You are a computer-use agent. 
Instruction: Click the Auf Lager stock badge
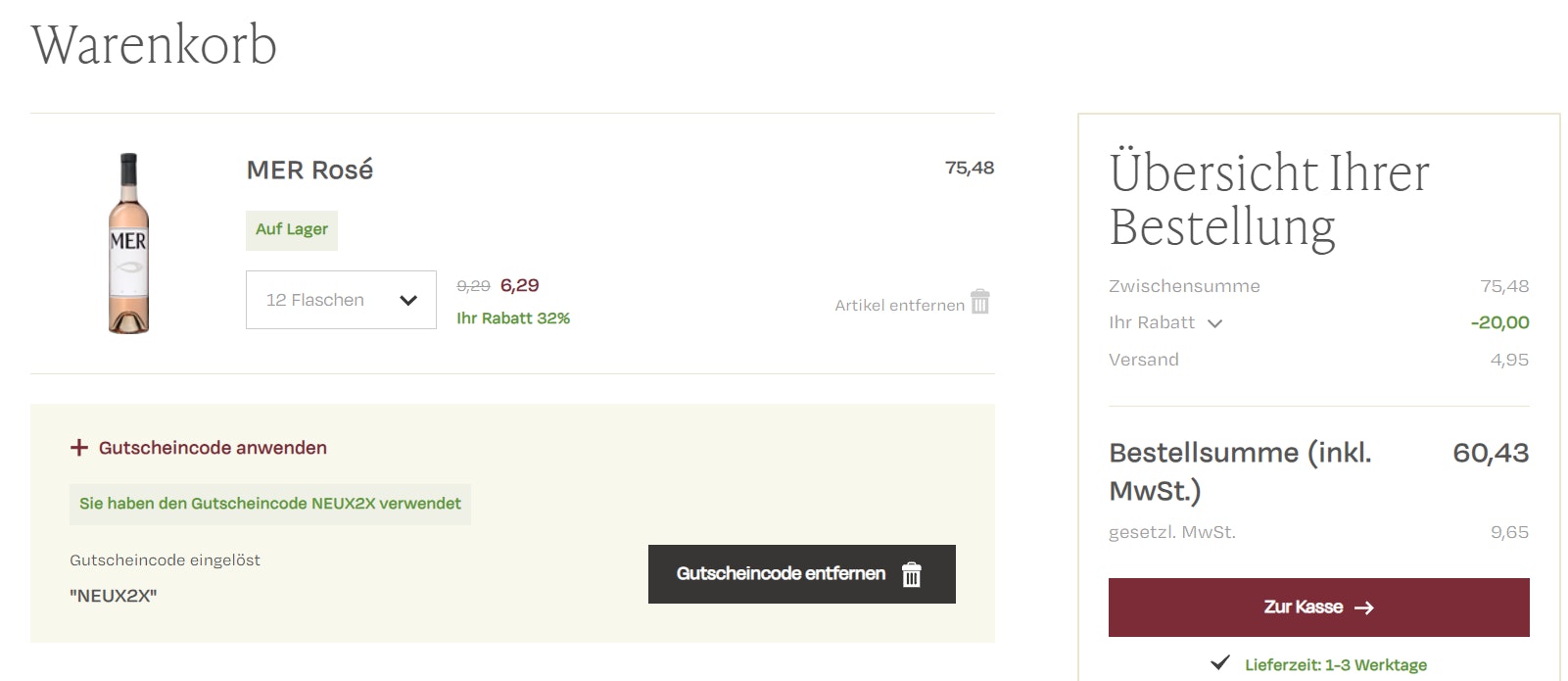pyautogui.click(x=292, y=229)
